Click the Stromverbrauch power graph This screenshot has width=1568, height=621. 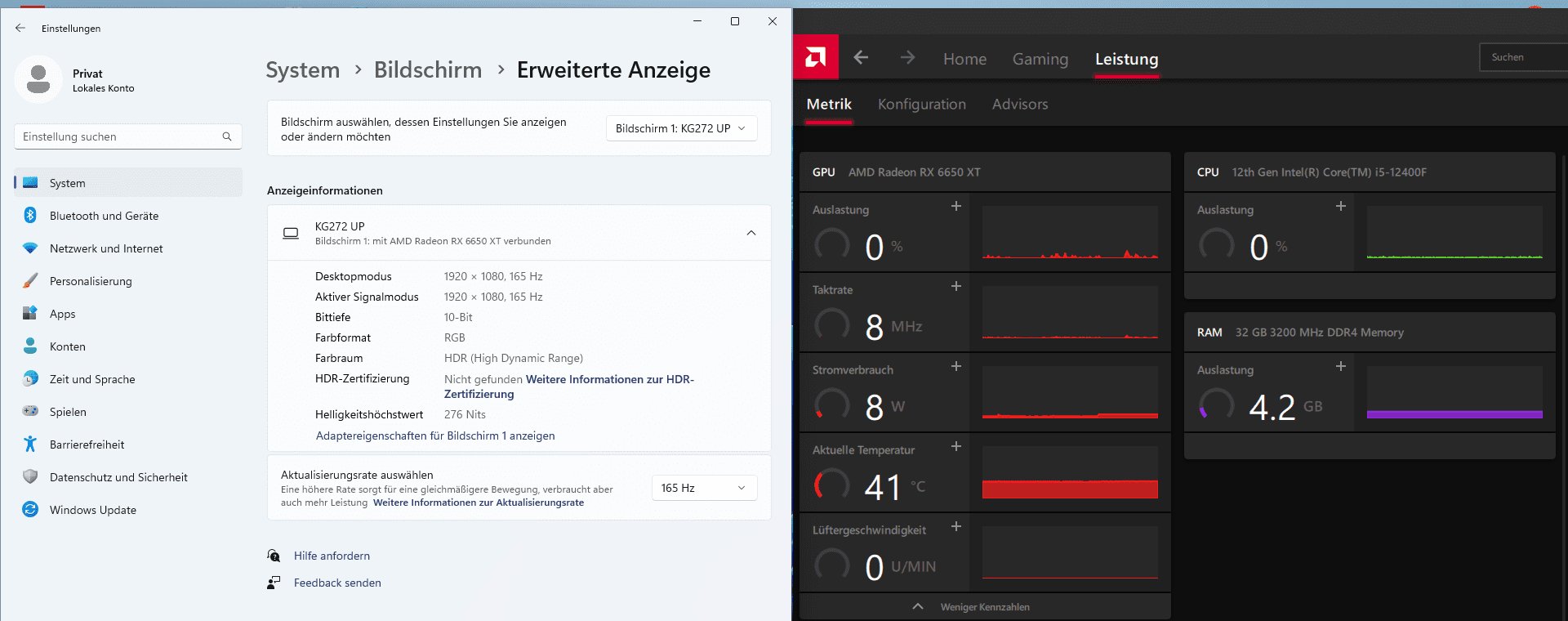click(1070, 392)
